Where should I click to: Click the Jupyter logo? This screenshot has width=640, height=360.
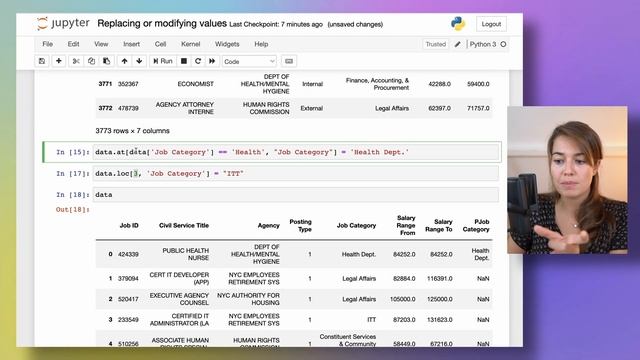click(x=63, y=24)
